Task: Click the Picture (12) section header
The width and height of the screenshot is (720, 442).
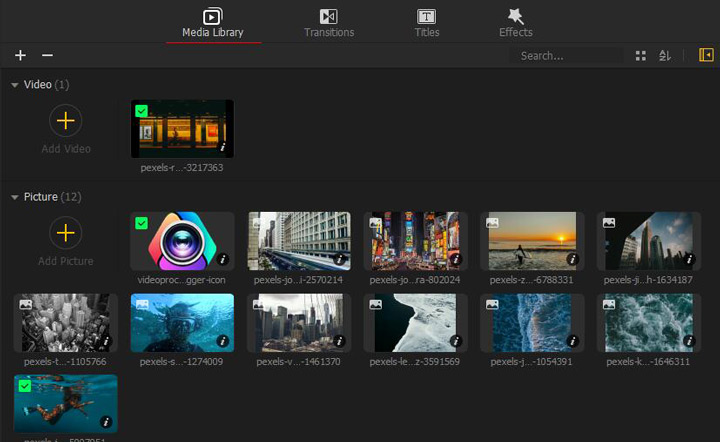Action: click(52, 197)
